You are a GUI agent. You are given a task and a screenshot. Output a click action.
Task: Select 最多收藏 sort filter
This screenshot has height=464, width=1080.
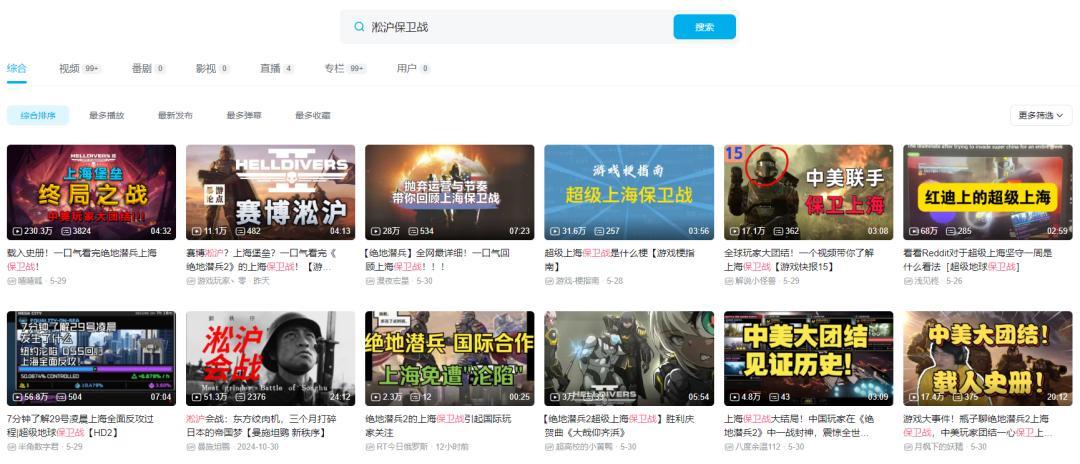(313, 116)
